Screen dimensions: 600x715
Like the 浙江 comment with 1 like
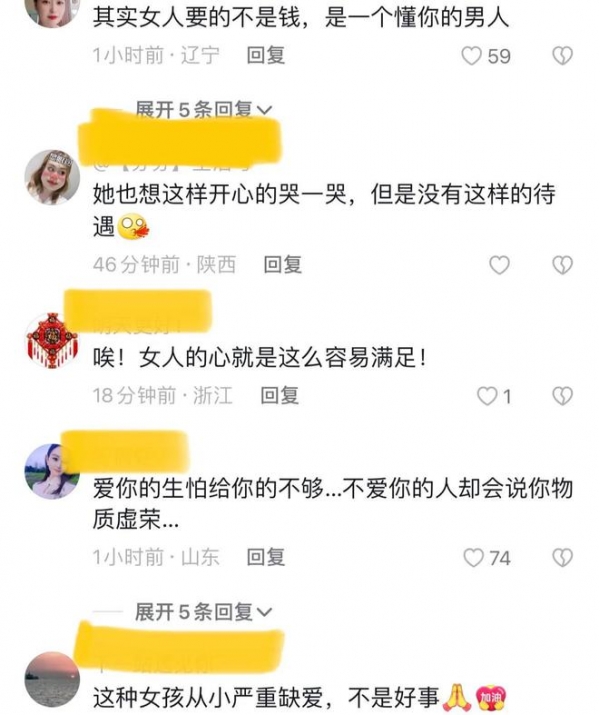[486, 396]
